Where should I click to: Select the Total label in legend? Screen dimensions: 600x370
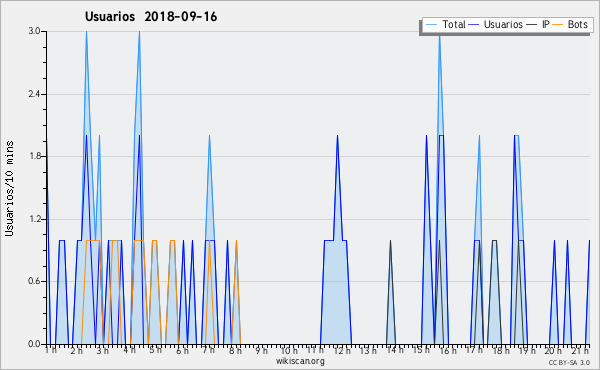pyautogui.click(x=454, y=24)
